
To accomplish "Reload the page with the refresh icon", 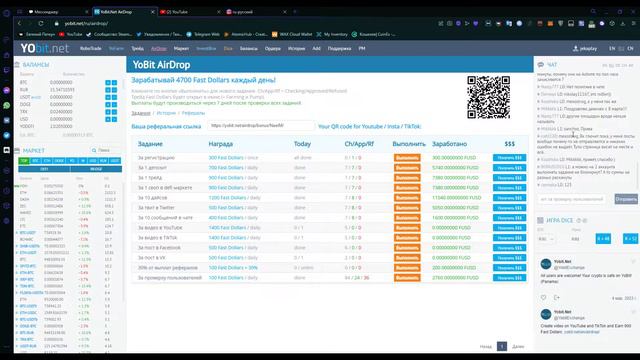I will 41,24.
